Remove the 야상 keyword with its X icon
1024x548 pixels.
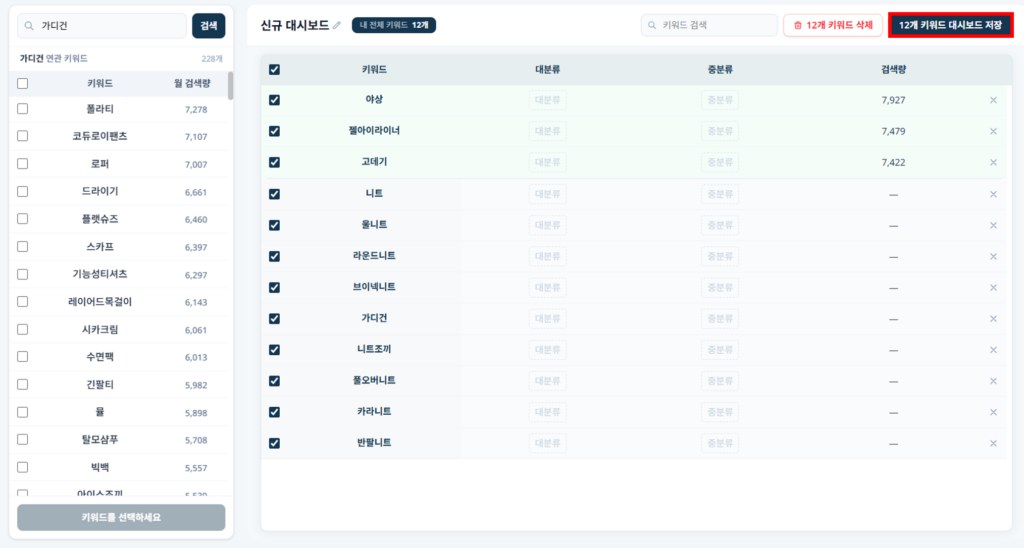point(993,100)
